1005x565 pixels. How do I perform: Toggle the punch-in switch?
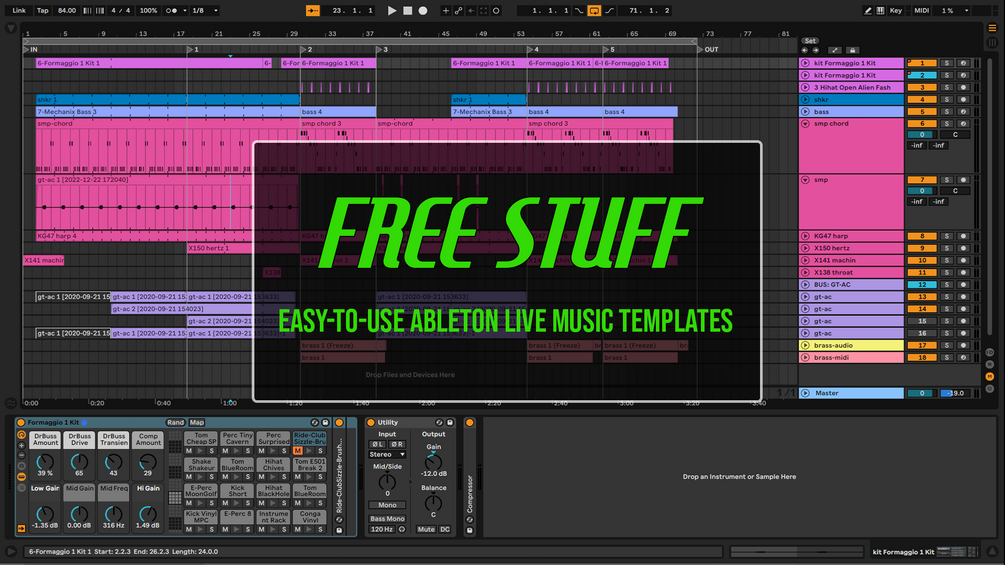[x=579, y=10]
